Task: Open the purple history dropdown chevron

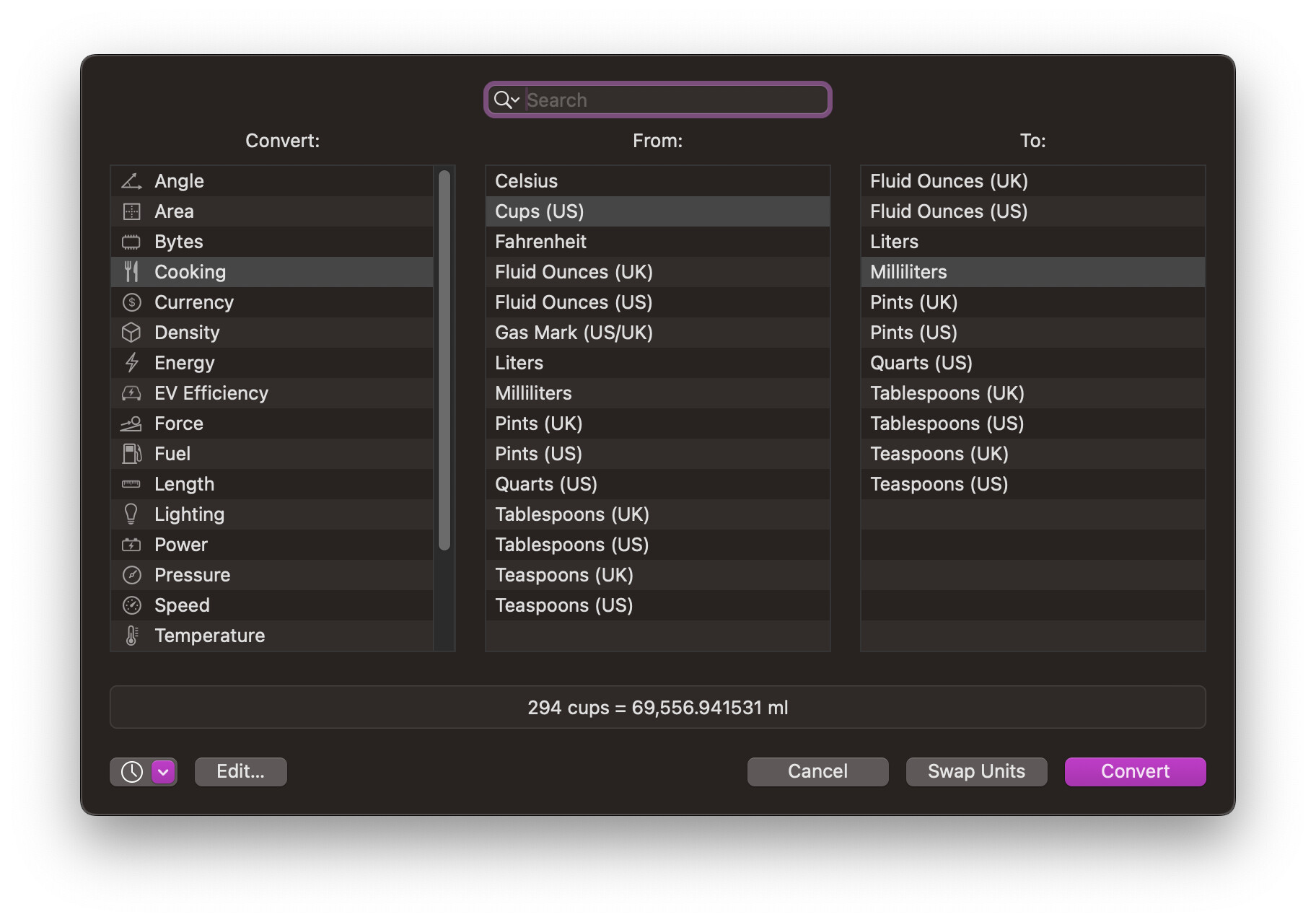Action: coord(164,772)
